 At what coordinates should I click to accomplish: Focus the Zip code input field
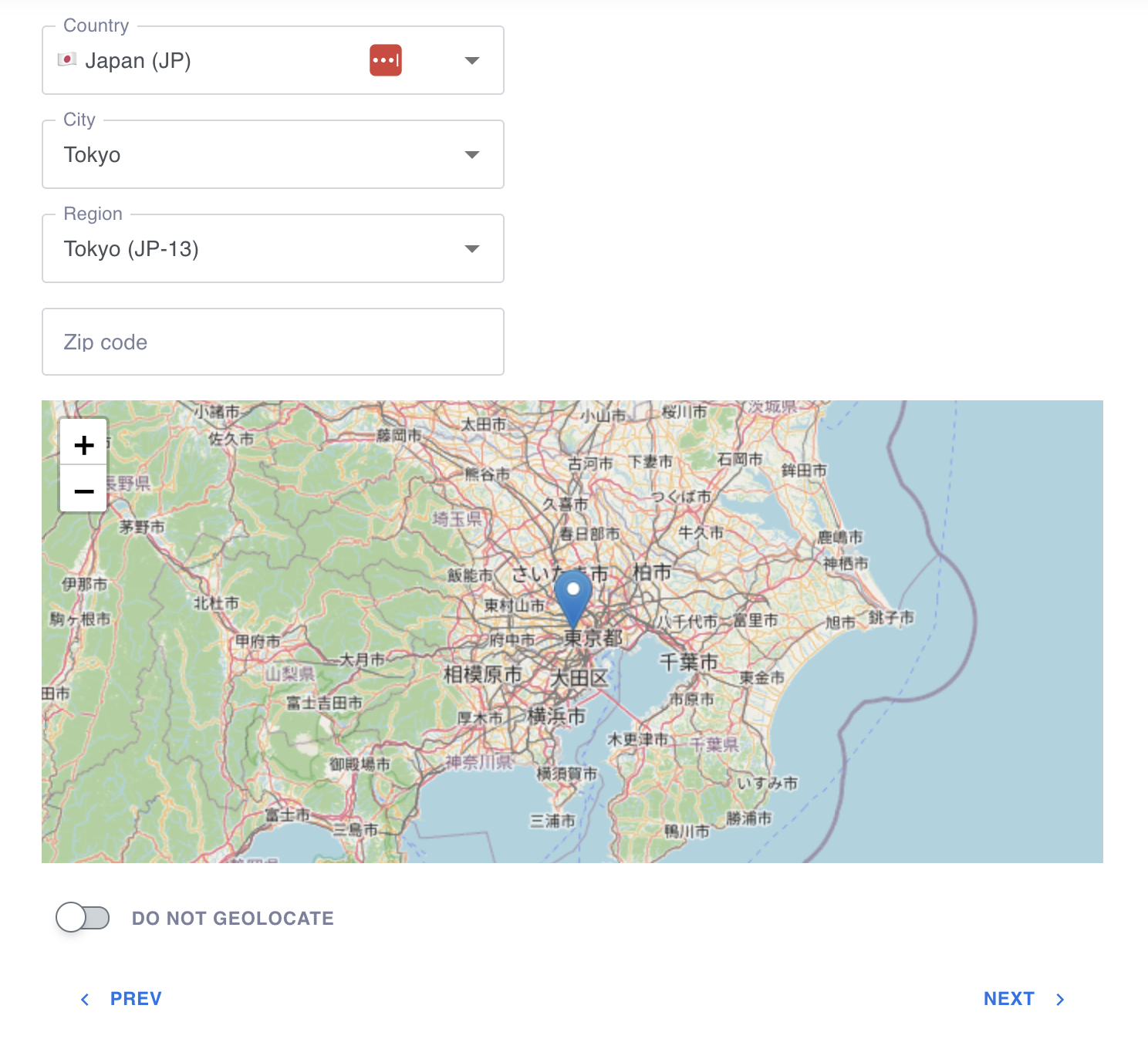tap(273, 342)
